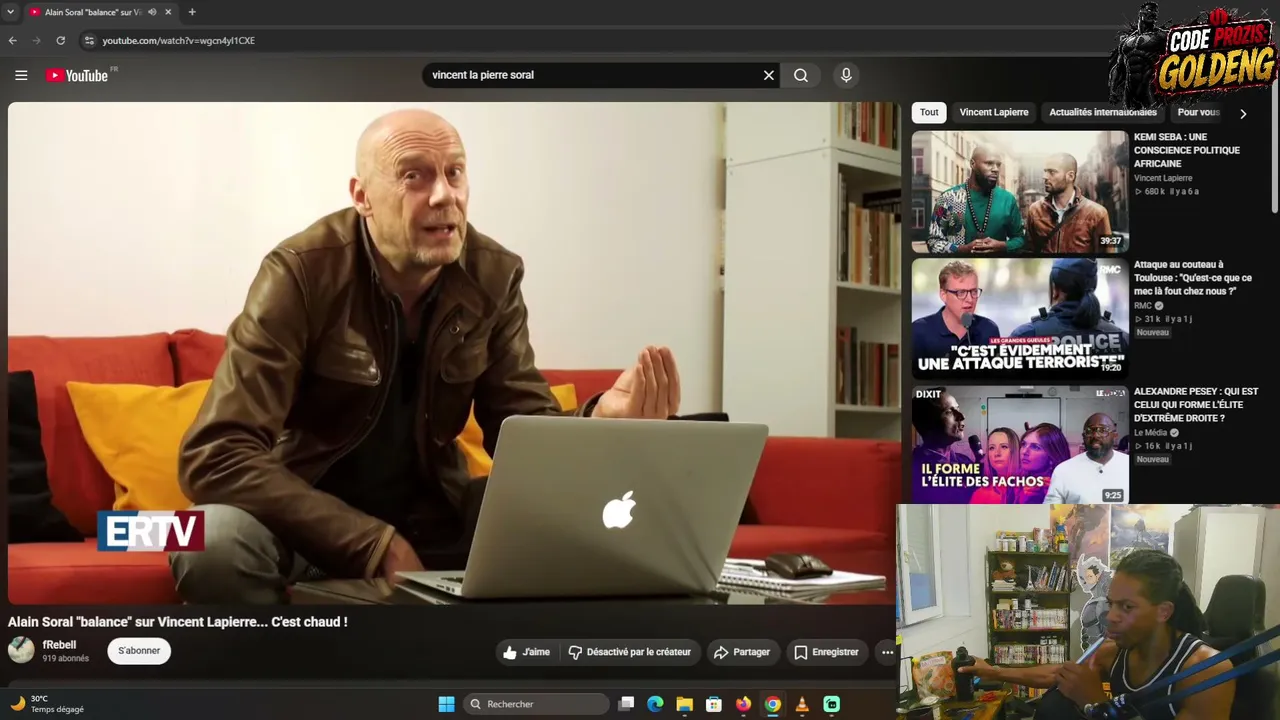Open the green app on the taskbar
The width and height of the screenshot is (1280, 720).
pos(831,704)
